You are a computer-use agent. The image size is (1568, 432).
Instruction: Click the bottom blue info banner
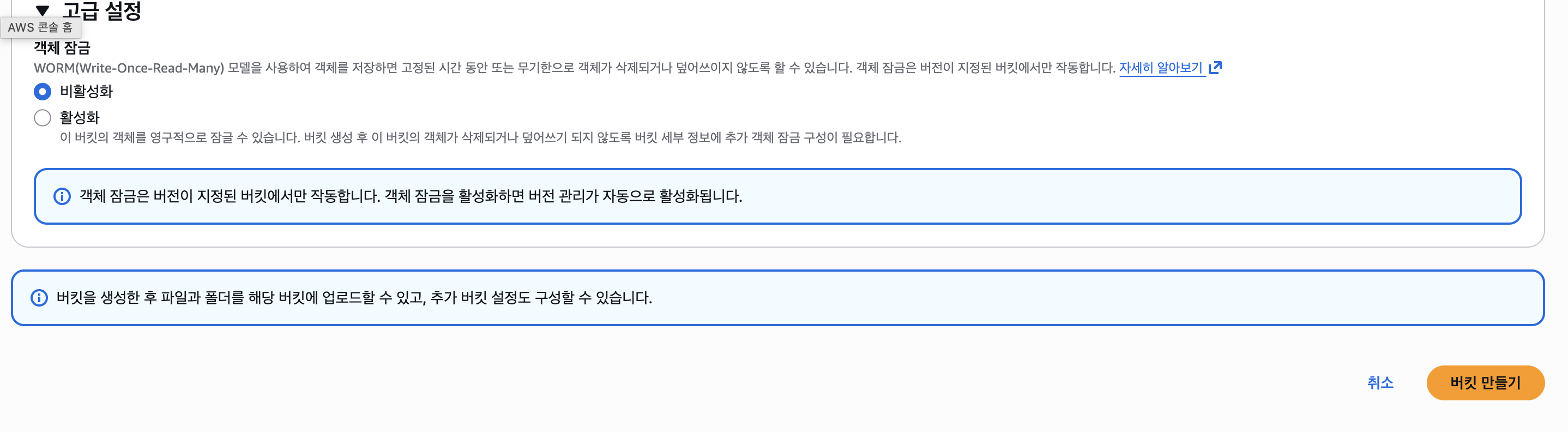click(777, 297)
